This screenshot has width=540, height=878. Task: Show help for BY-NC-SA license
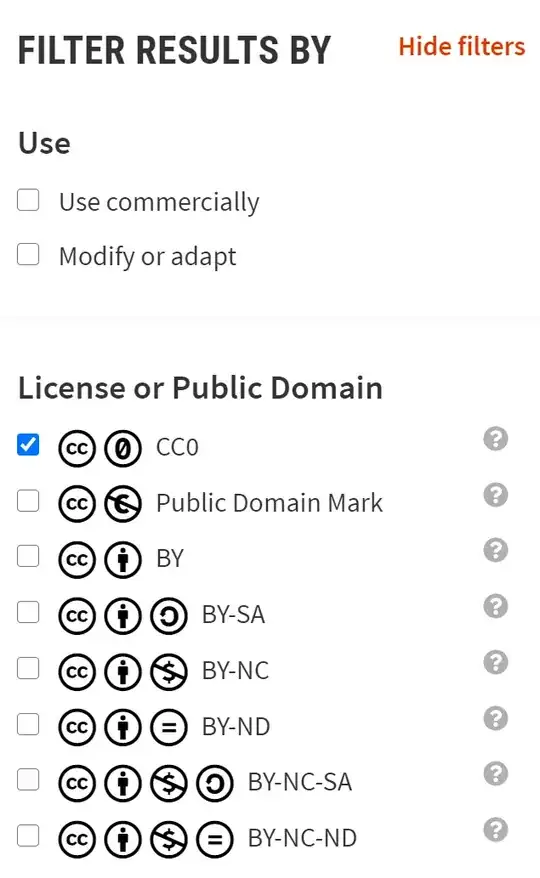(x=495, y=774)
